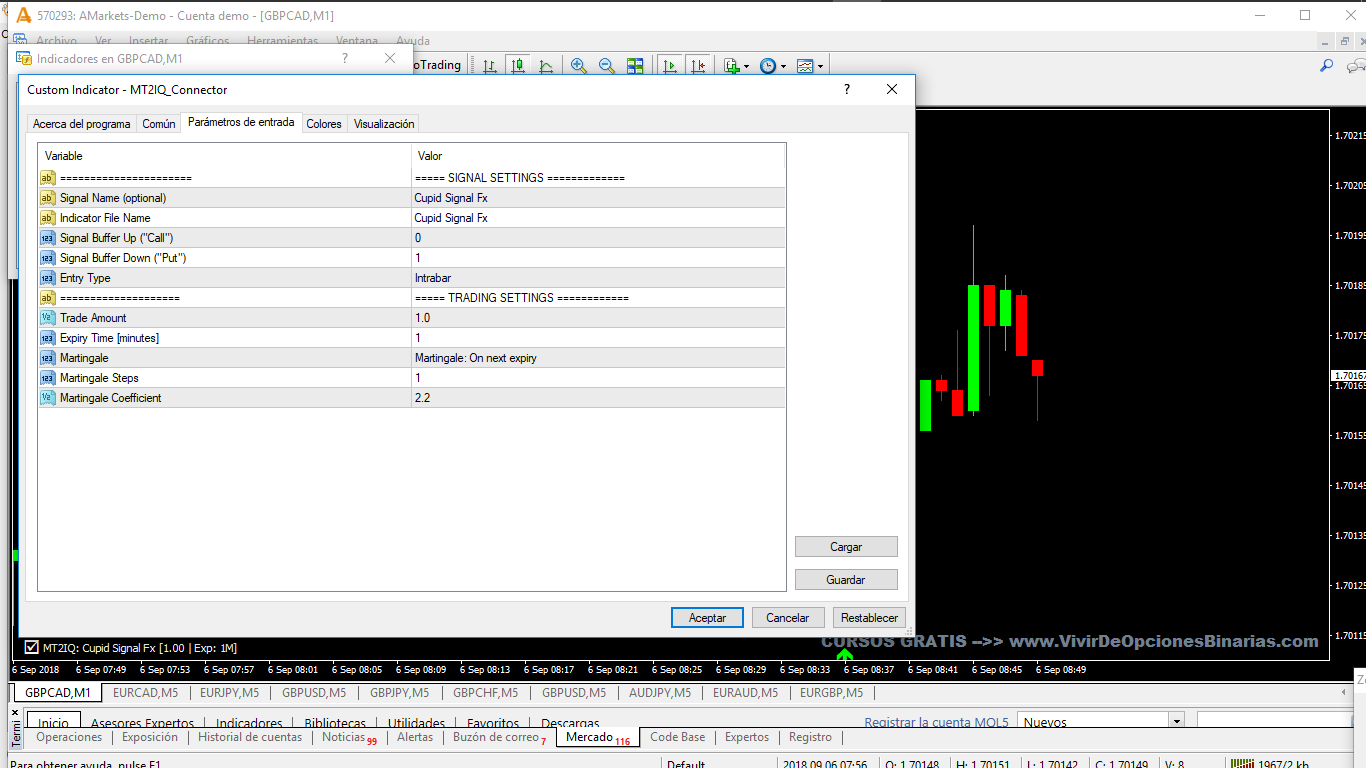Switch to the Acerca del programa tab
The image size is (1366, 768).
pyautogui.click(x=82, y=124)
